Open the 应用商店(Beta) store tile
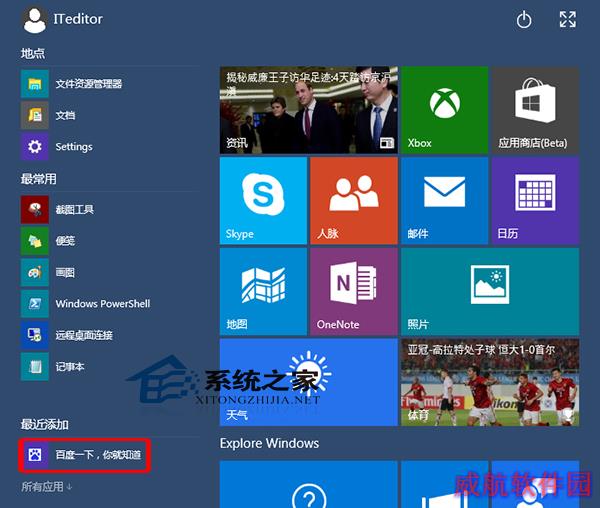This screenshot has width=600, height=508. pyautogui.click(x=535, y=110)
